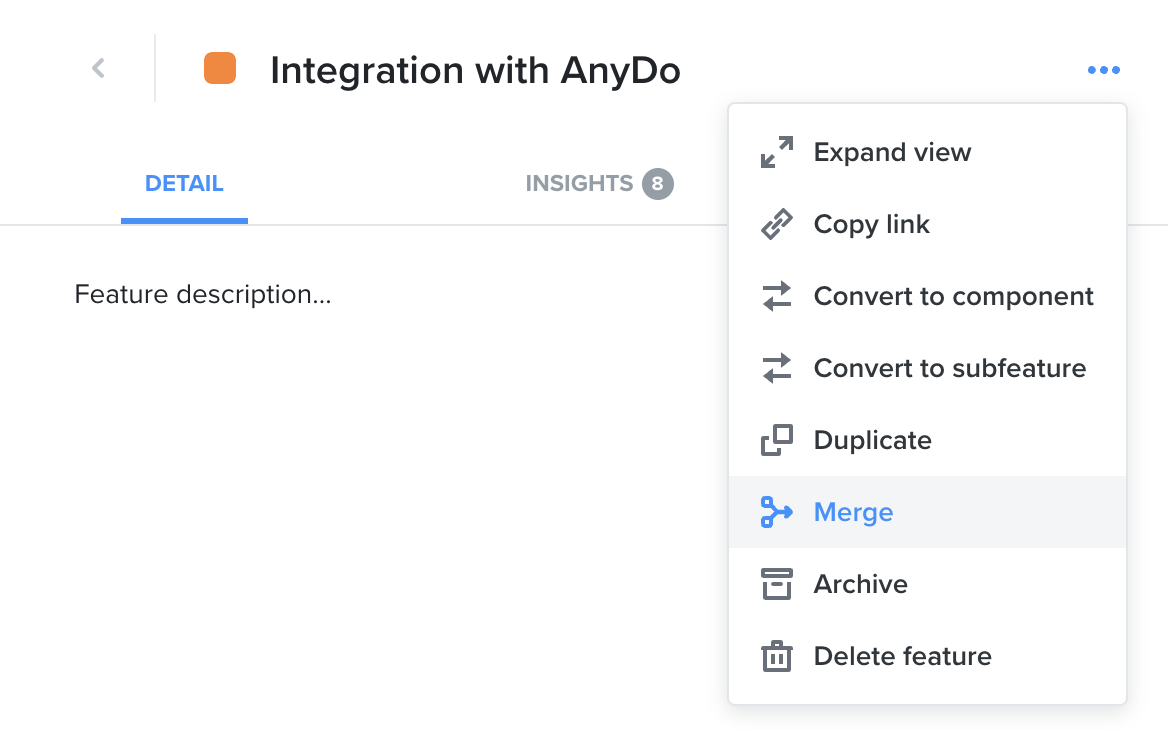Click the Duplicate squares icon
Viewport: 1168px width, 730px height.
pyautogui.click(x=777, y=440)
